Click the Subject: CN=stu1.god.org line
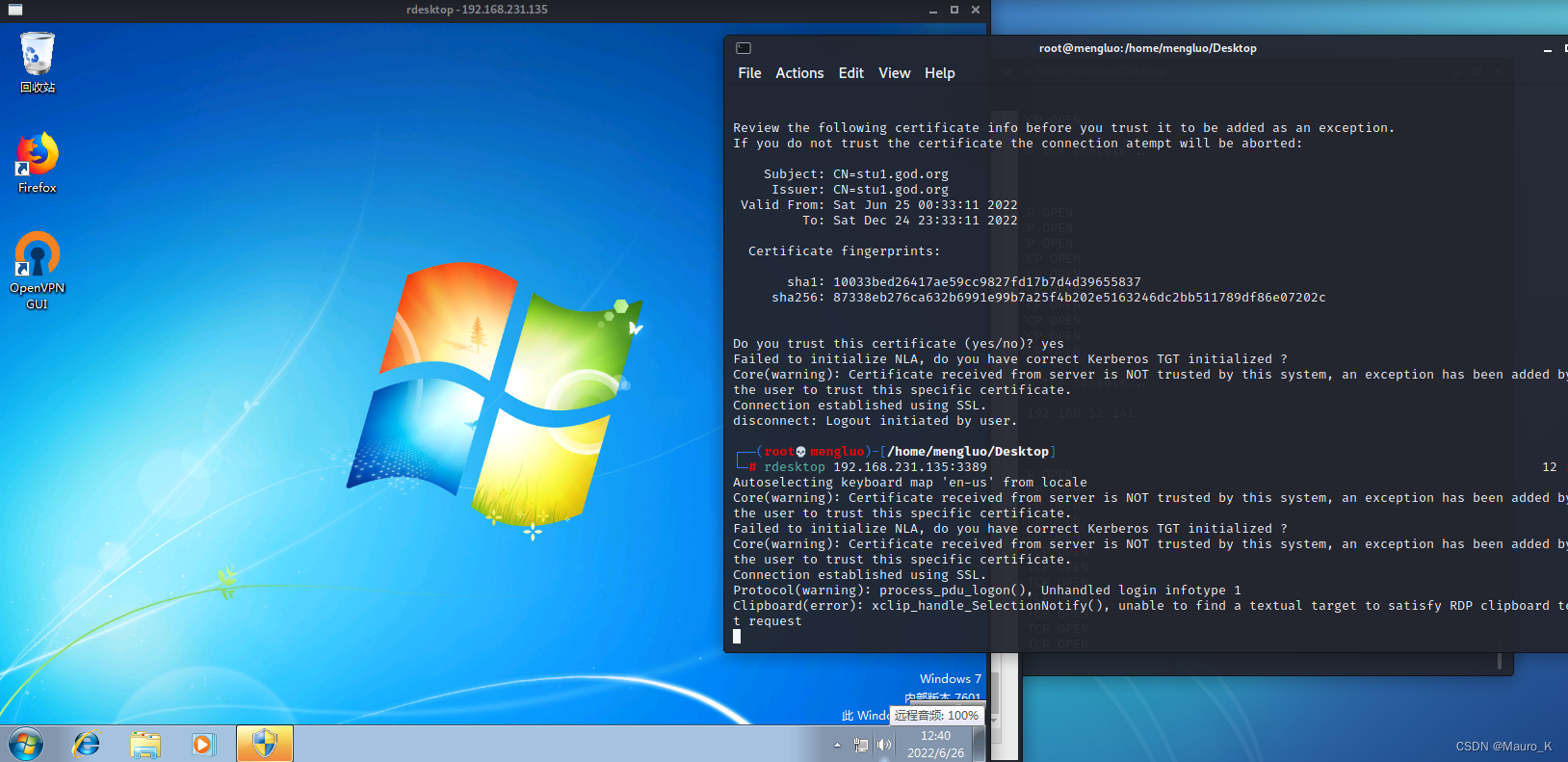 856,174
